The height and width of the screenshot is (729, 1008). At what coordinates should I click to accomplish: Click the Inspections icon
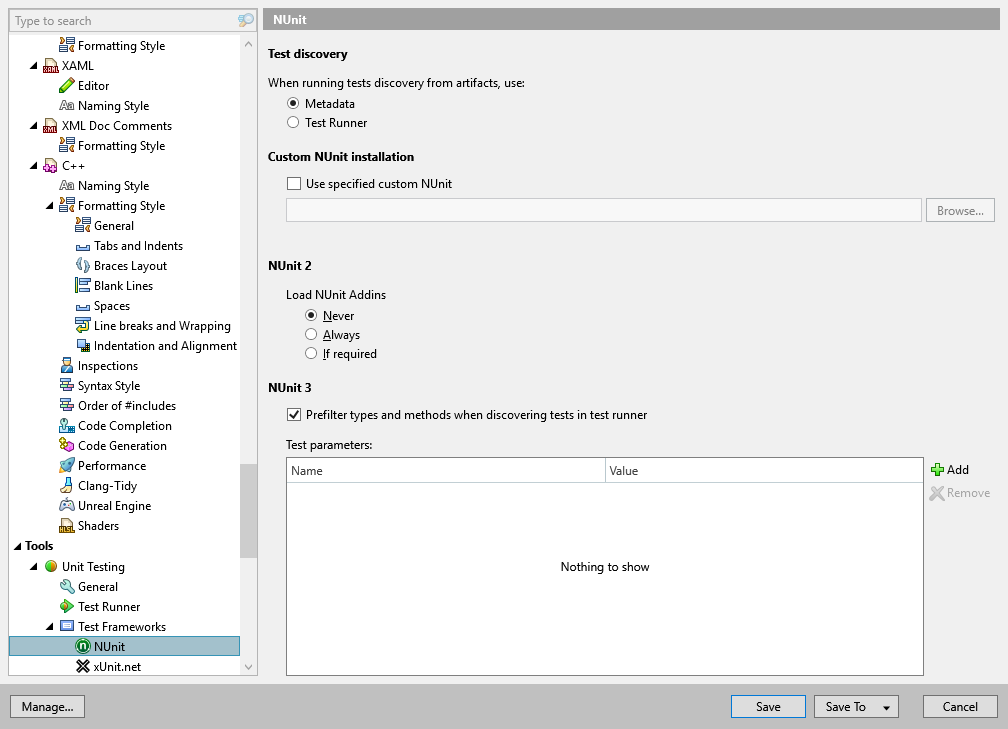click(66, 366)
